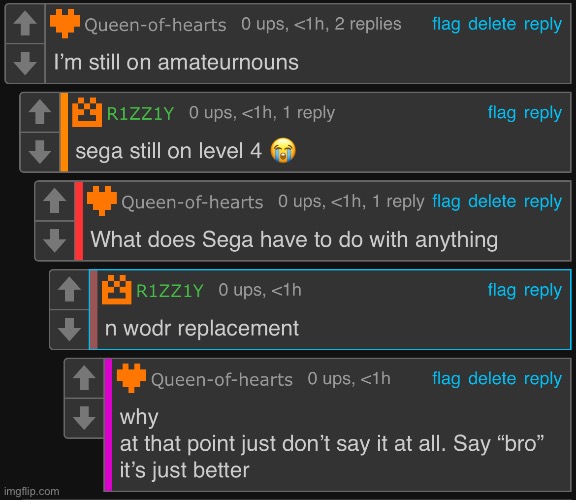Downvote the "I'm still on amateurnouns" comment
Viewport: 576px width, 500px height.
[25, 63]
